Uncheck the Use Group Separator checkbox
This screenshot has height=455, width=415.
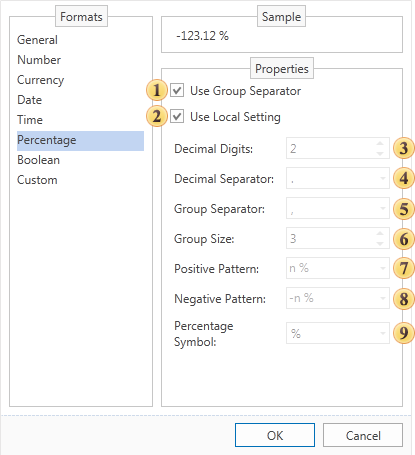[x=177, y=90]
